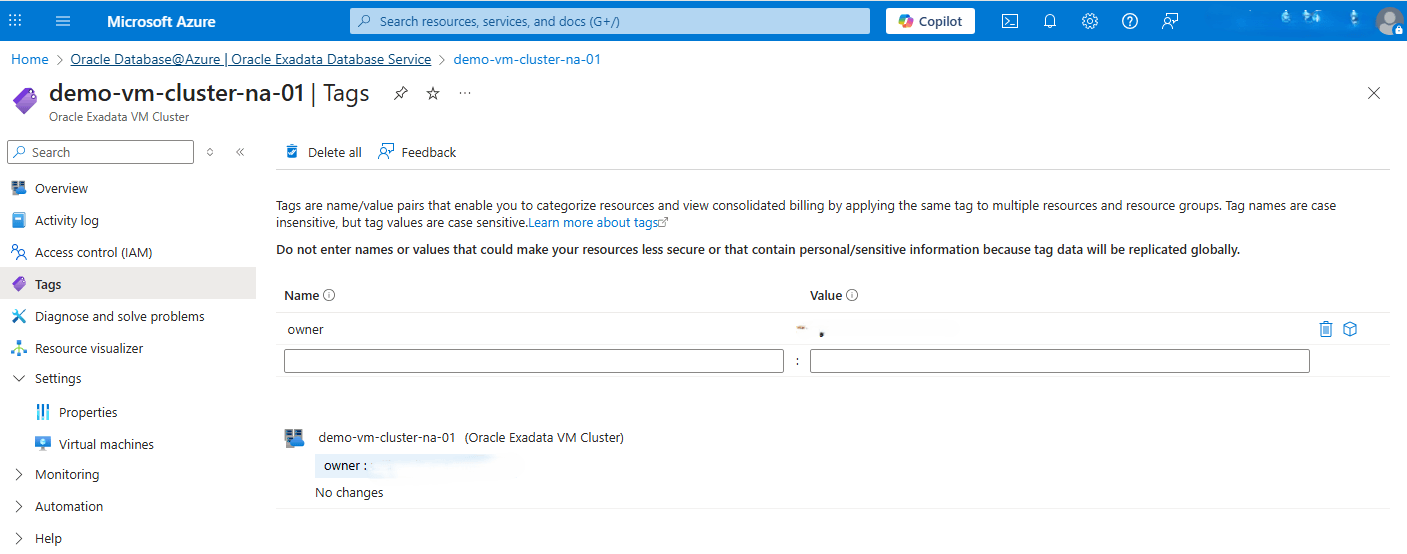Click the empty tag Name input
Image resolution: width=1407 pixels, height=554 pixels.
(x=534, y=361)
